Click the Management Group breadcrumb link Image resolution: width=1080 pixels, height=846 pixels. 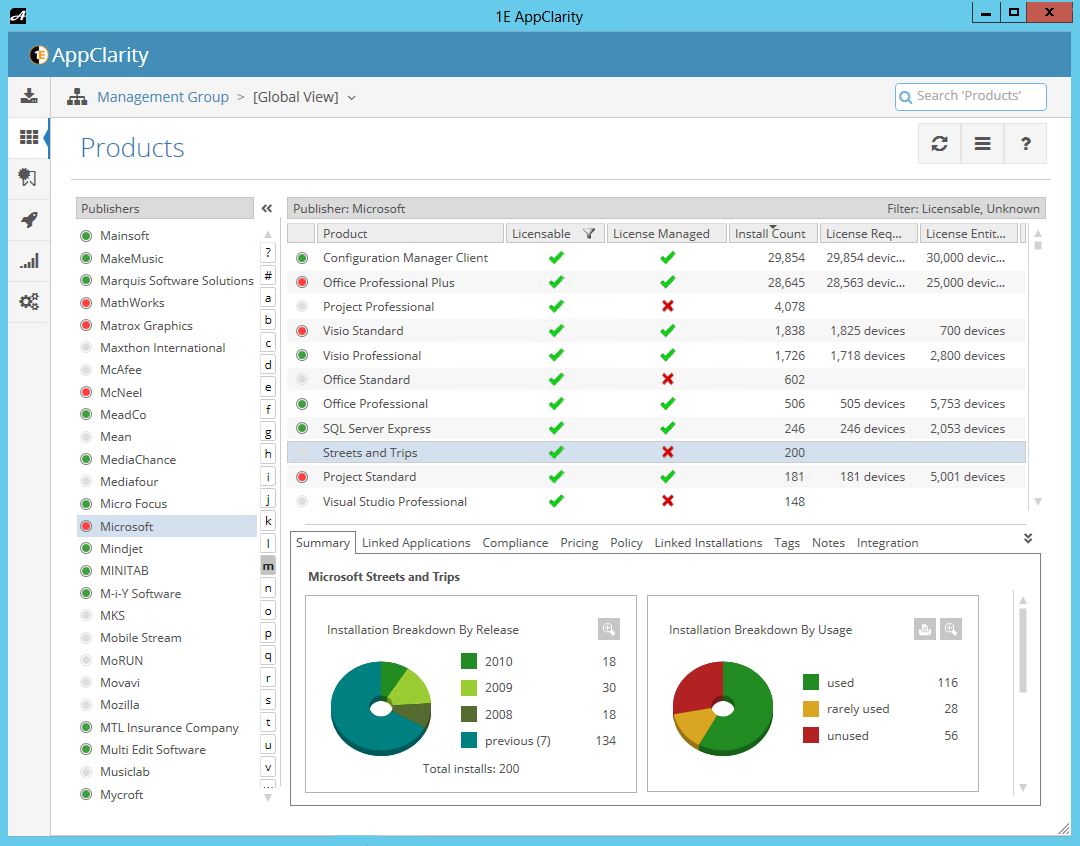pos(163,97)
